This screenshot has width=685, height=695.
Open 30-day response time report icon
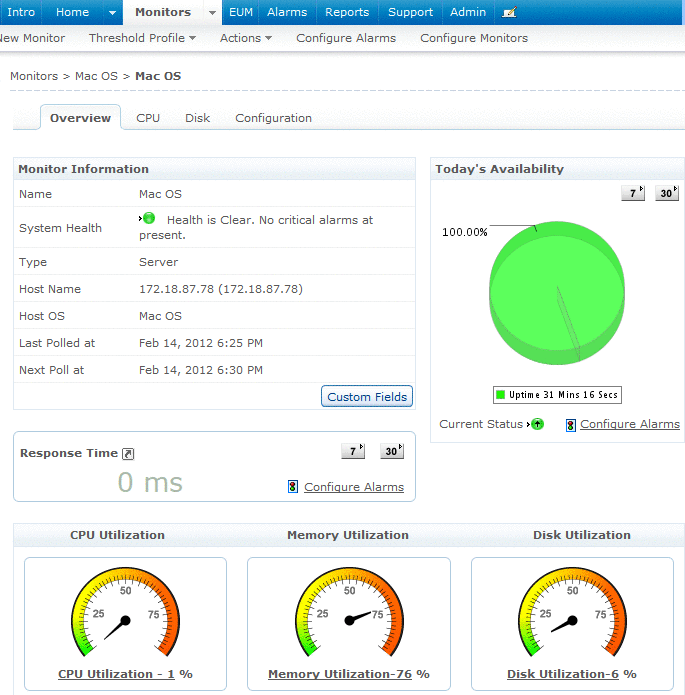pyautogui.click(x=392, y=451)
